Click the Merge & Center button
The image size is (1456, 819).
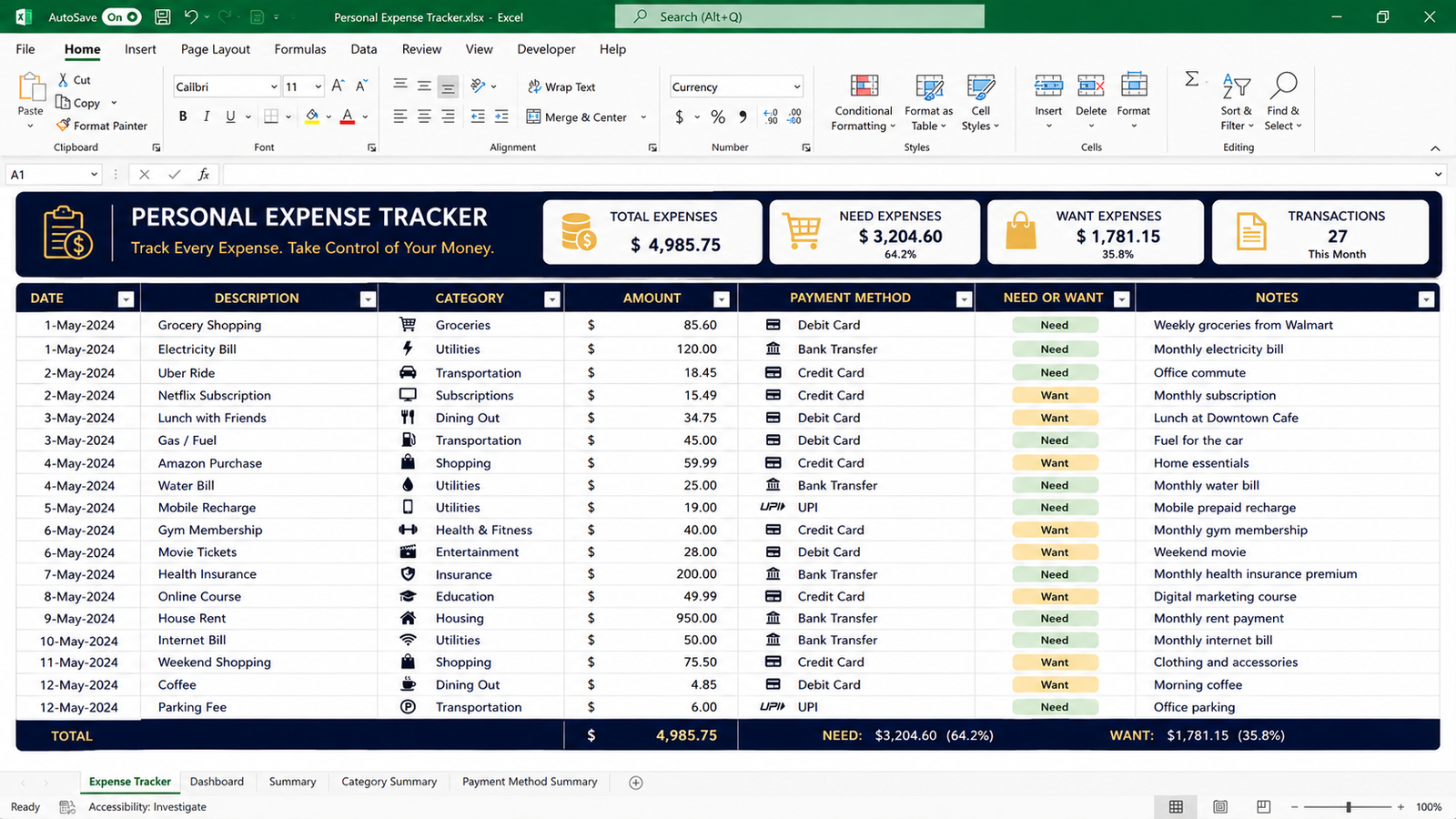click(x=577, y=117)
